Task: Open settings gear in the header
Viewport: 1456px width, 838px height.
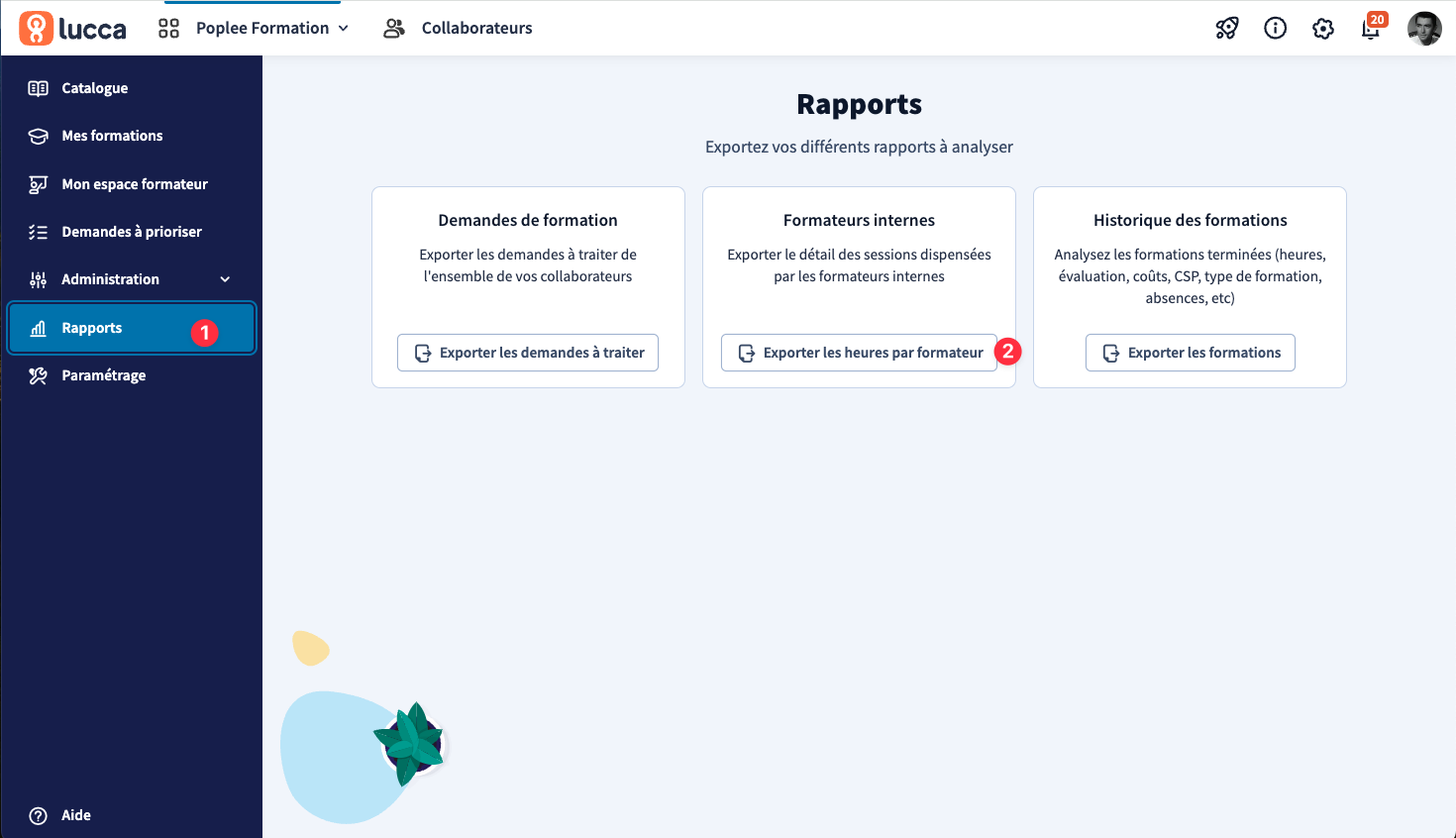Action: (1323, 29)
